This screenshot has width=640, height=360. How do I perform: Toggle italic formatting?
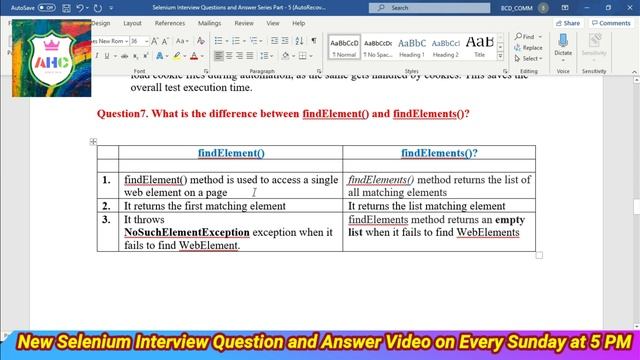point(97,56)
